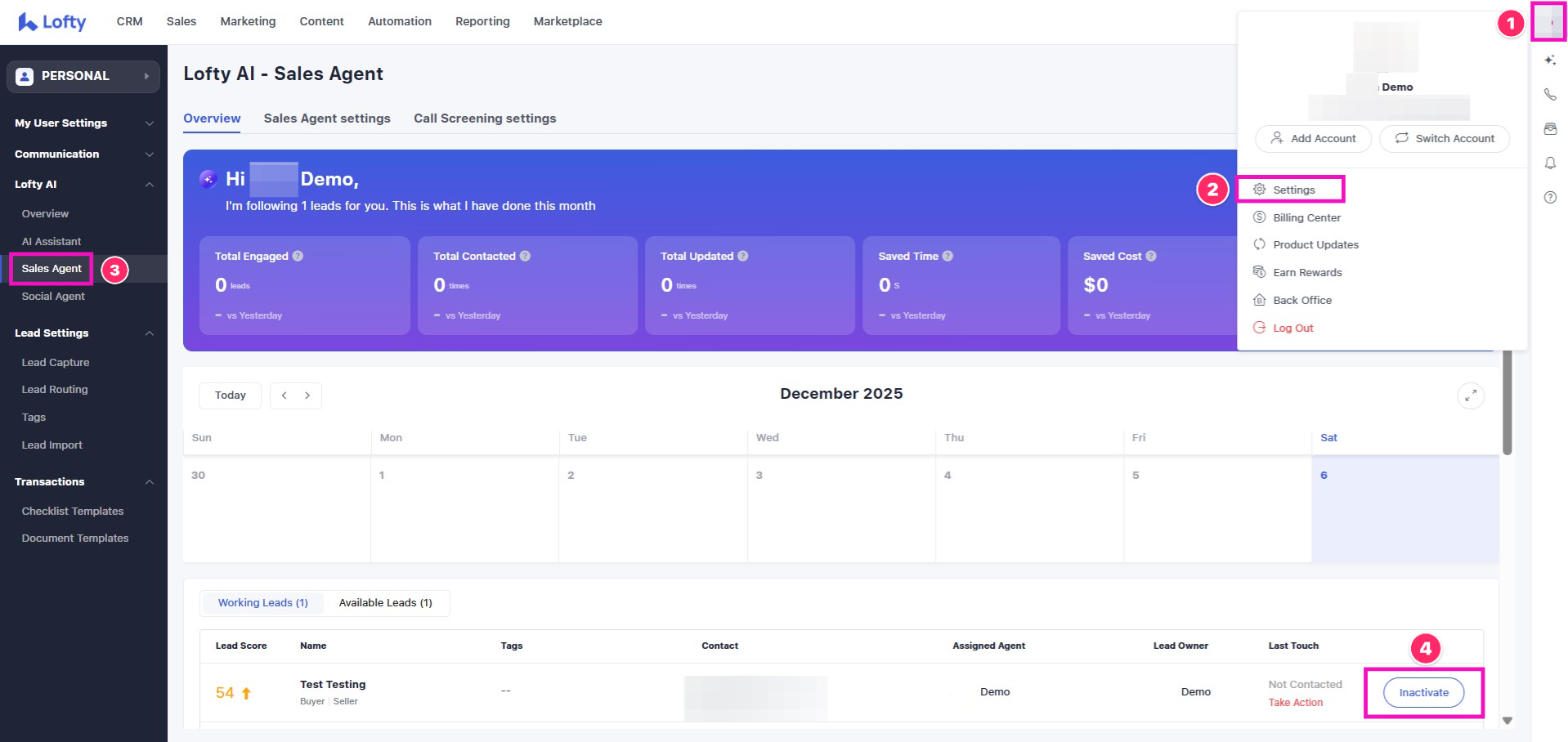Image resolution: width=1568 pixels, height=742 pixels.
Task: Click the Lofty AI sparkle icon in right sidebar
Action: [x=1549, y=60]
